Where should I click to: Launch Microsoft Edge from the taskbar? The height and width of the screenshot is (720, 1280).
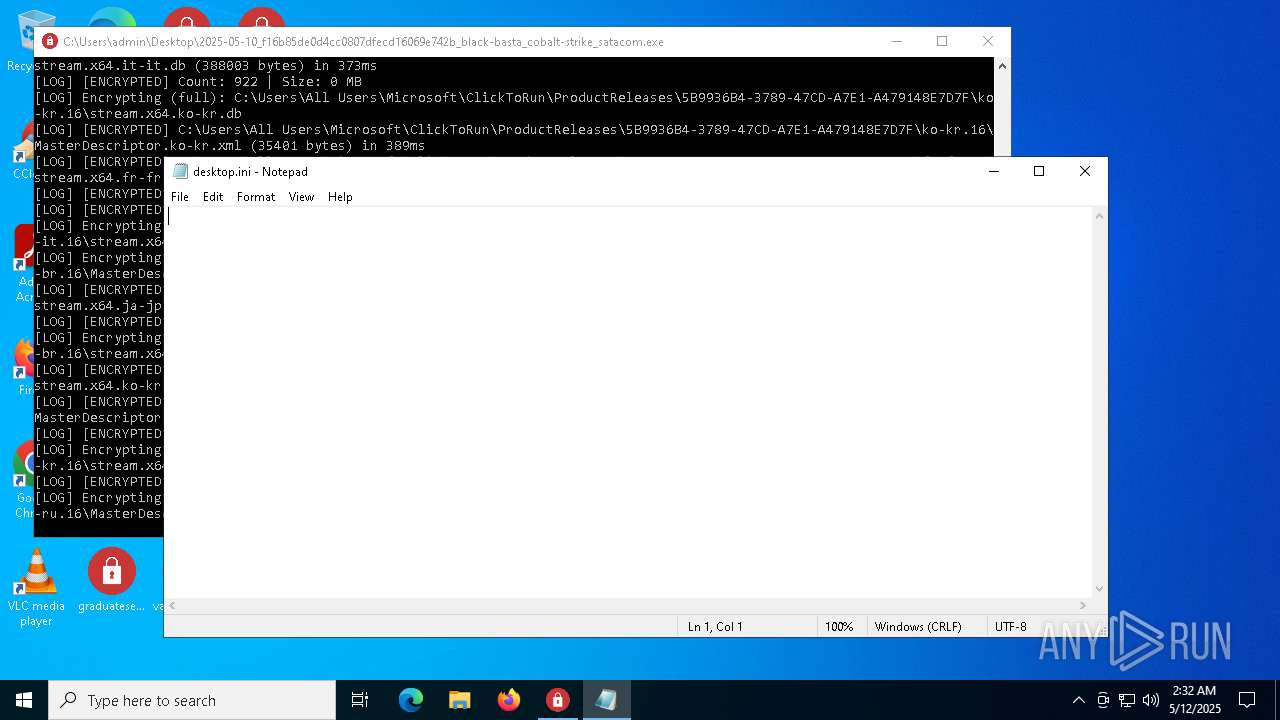tap(411, 700)
